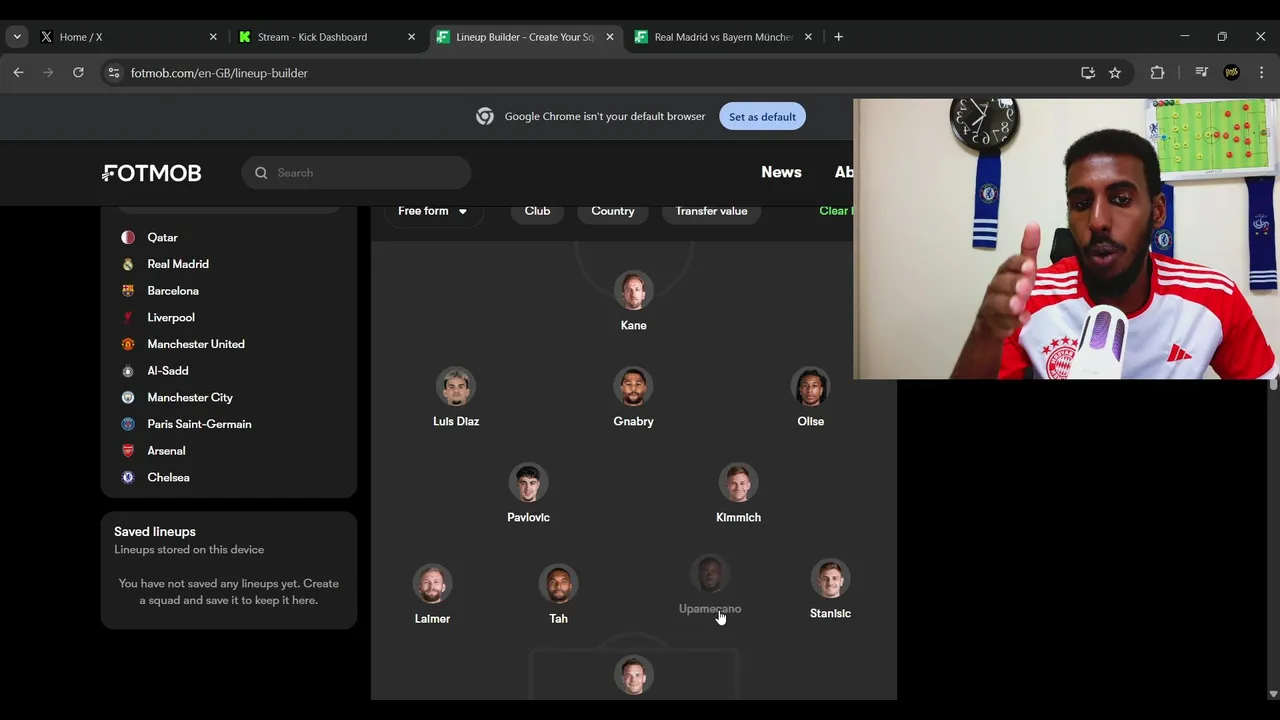Select Qatar flag icon in team list
The height and width of the screenshot is (720, 1280).
coord(128,238)
